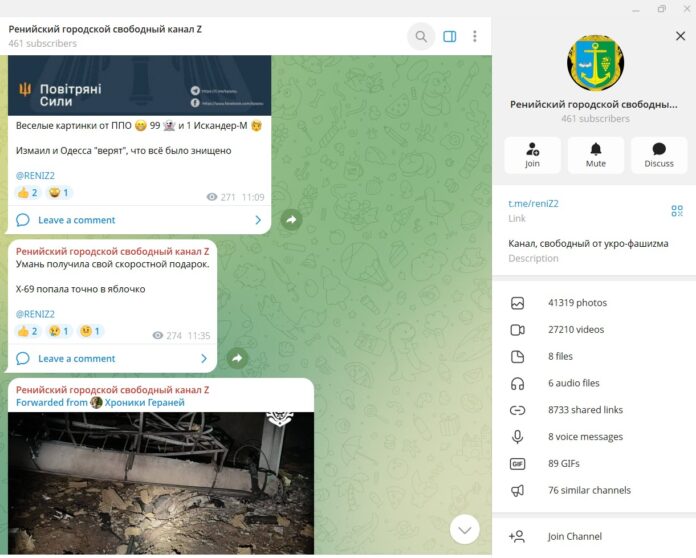This screenshot has height=558, width=696.
Task: Mute channel notifications with the bell button
Action: point(595,155)
